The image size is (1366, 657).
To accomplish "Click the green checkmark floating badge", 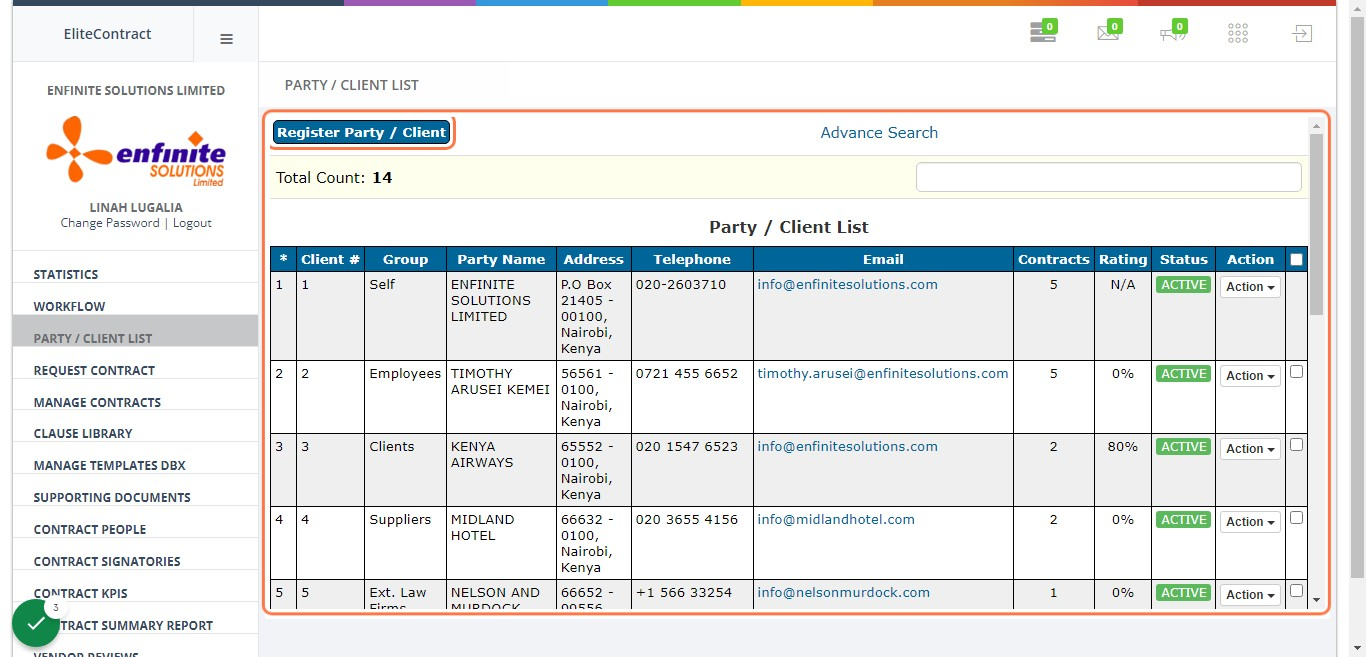I will click(x=36, y=623).
